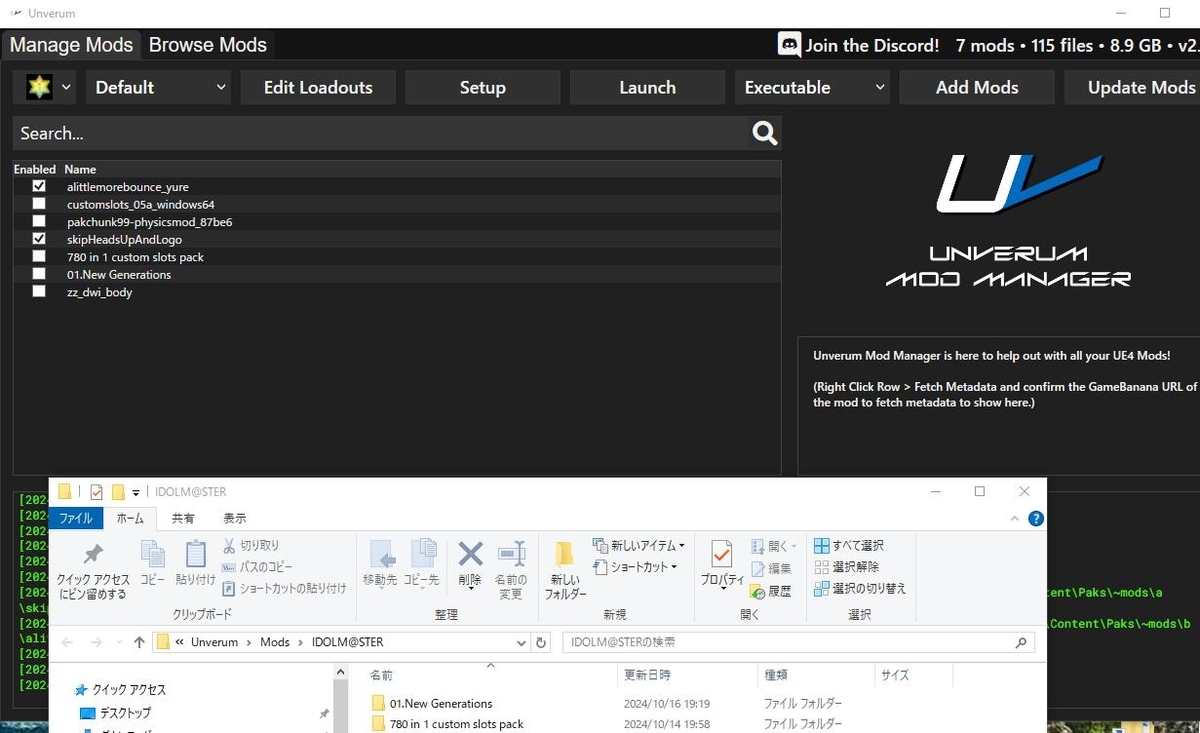
Task: Collapse the Explorer ribbon chevron
Action: 1016,518
